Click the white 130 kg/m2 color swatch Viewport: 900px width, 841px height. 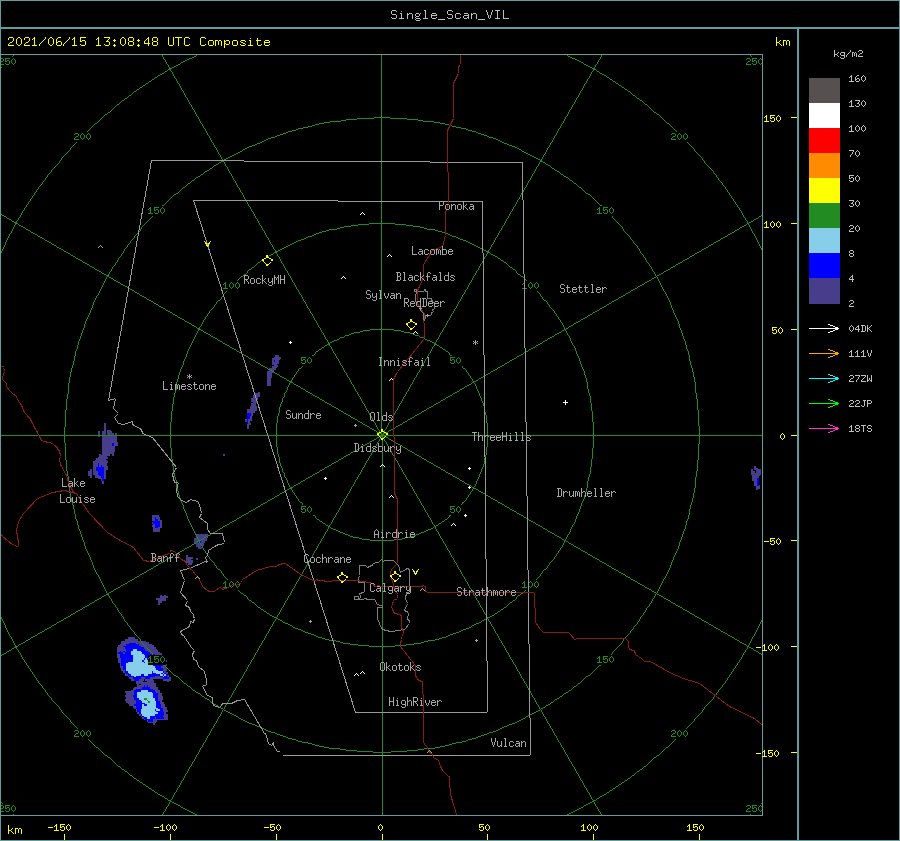824,115
